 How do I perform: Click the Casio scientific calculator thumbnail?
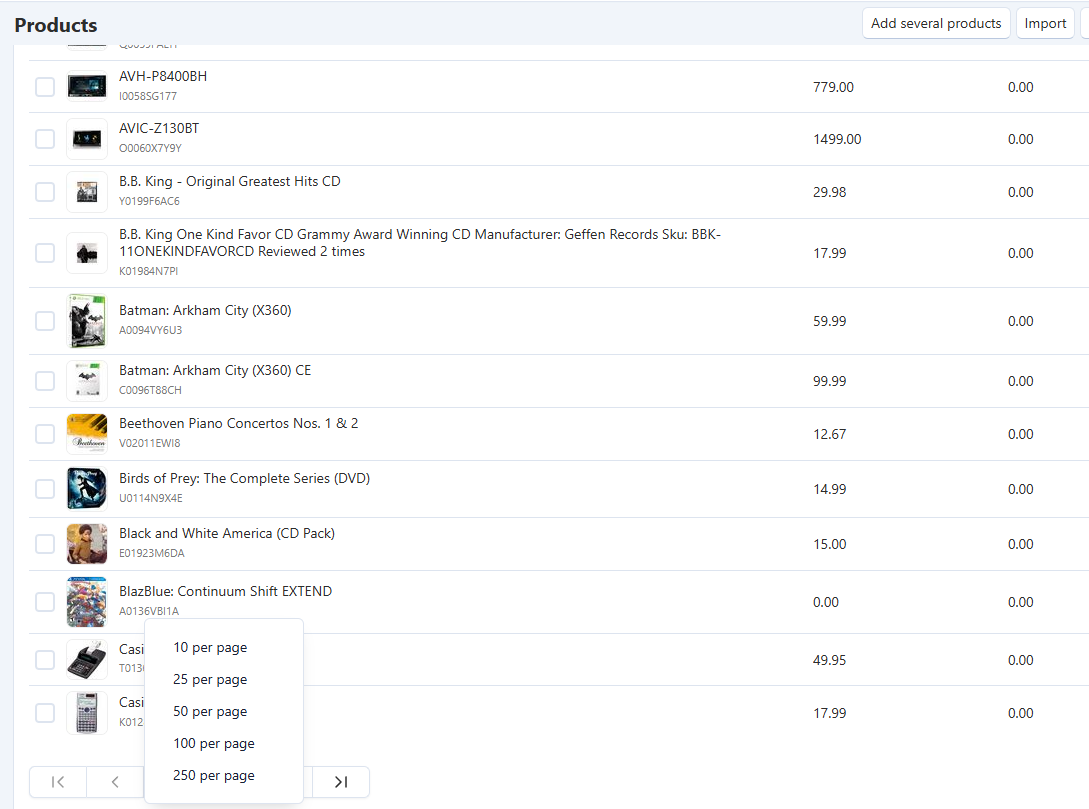click(x=87, y=713)
